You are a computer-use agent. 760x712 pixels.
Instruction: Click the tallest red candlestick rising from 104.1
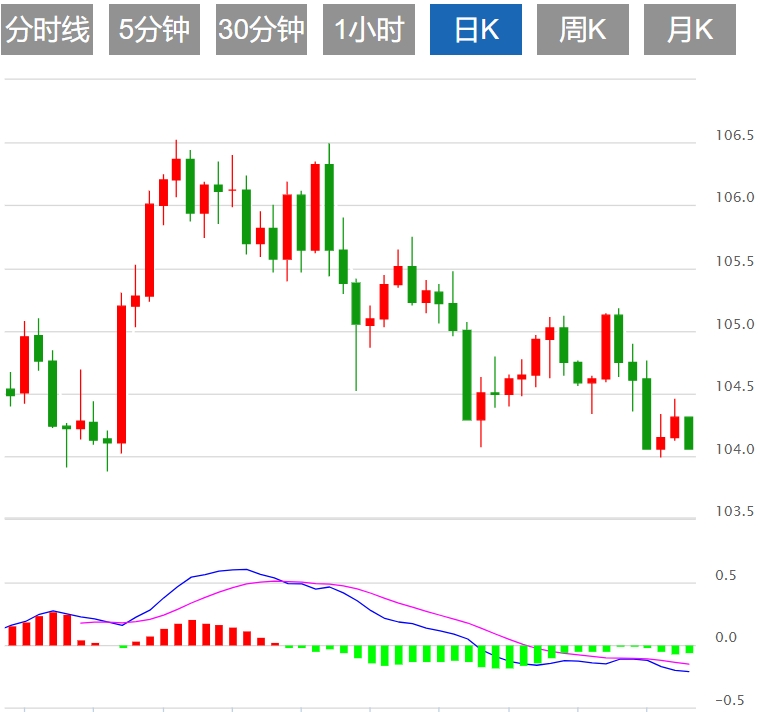[x=121, y=374]
